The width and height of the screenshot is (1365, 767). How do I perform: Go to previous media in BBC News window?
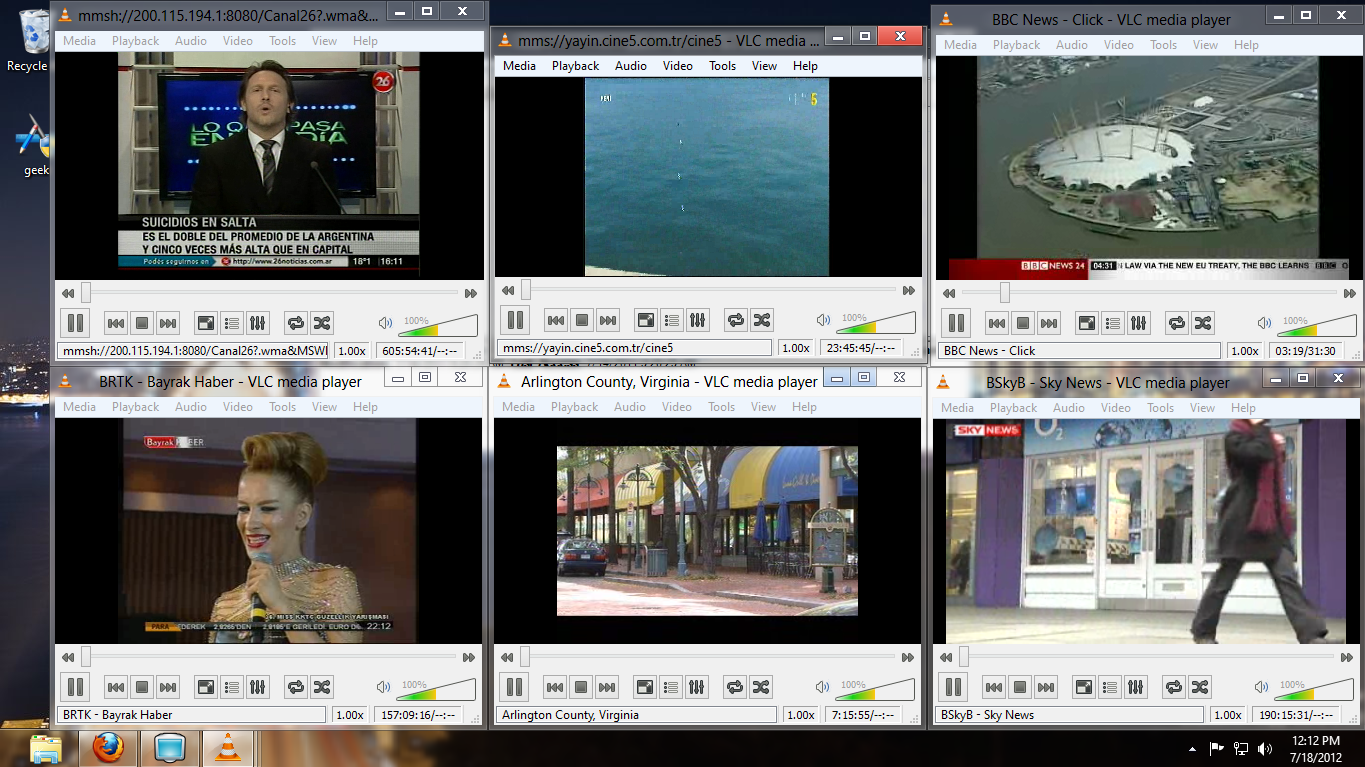click(x=996, y=323)
